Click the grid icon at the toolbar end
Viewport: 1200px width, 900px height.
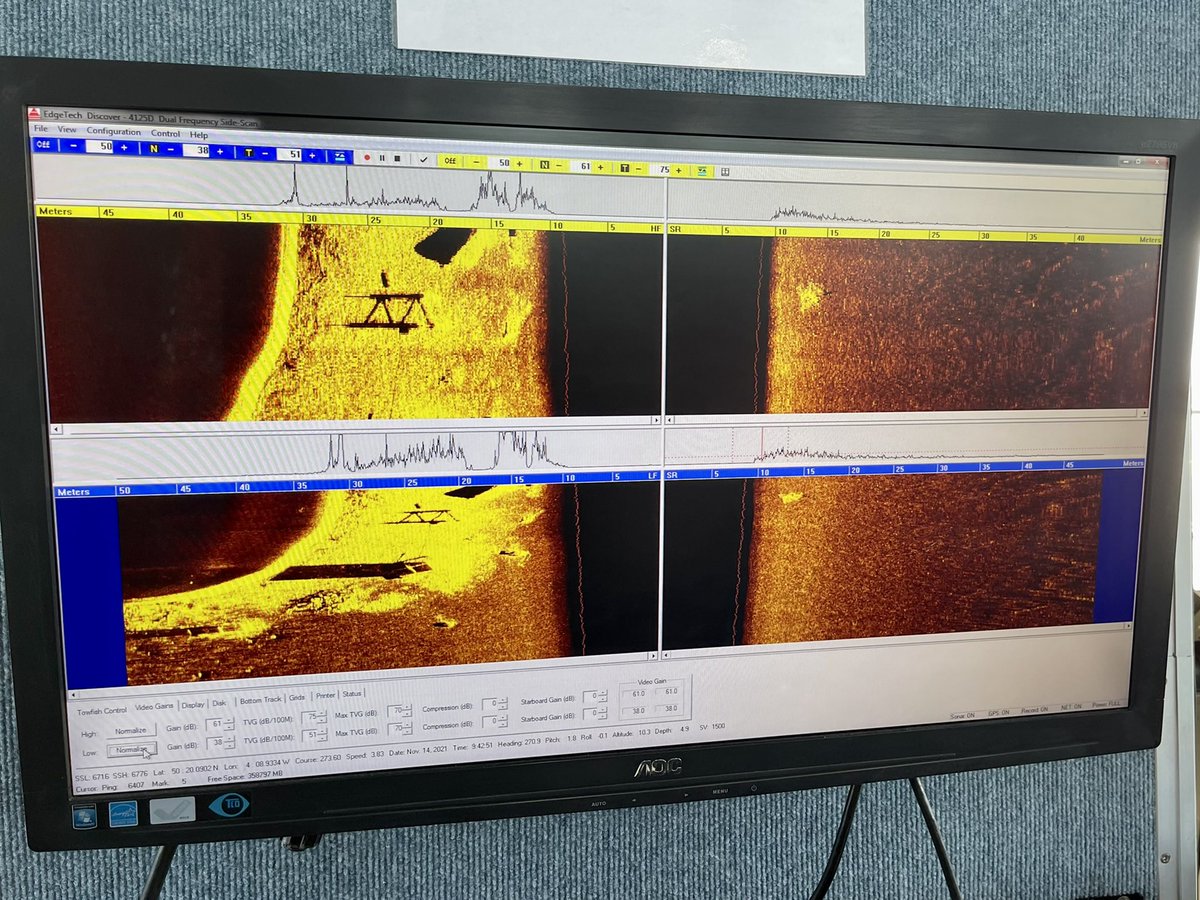[x=725, y=172]
